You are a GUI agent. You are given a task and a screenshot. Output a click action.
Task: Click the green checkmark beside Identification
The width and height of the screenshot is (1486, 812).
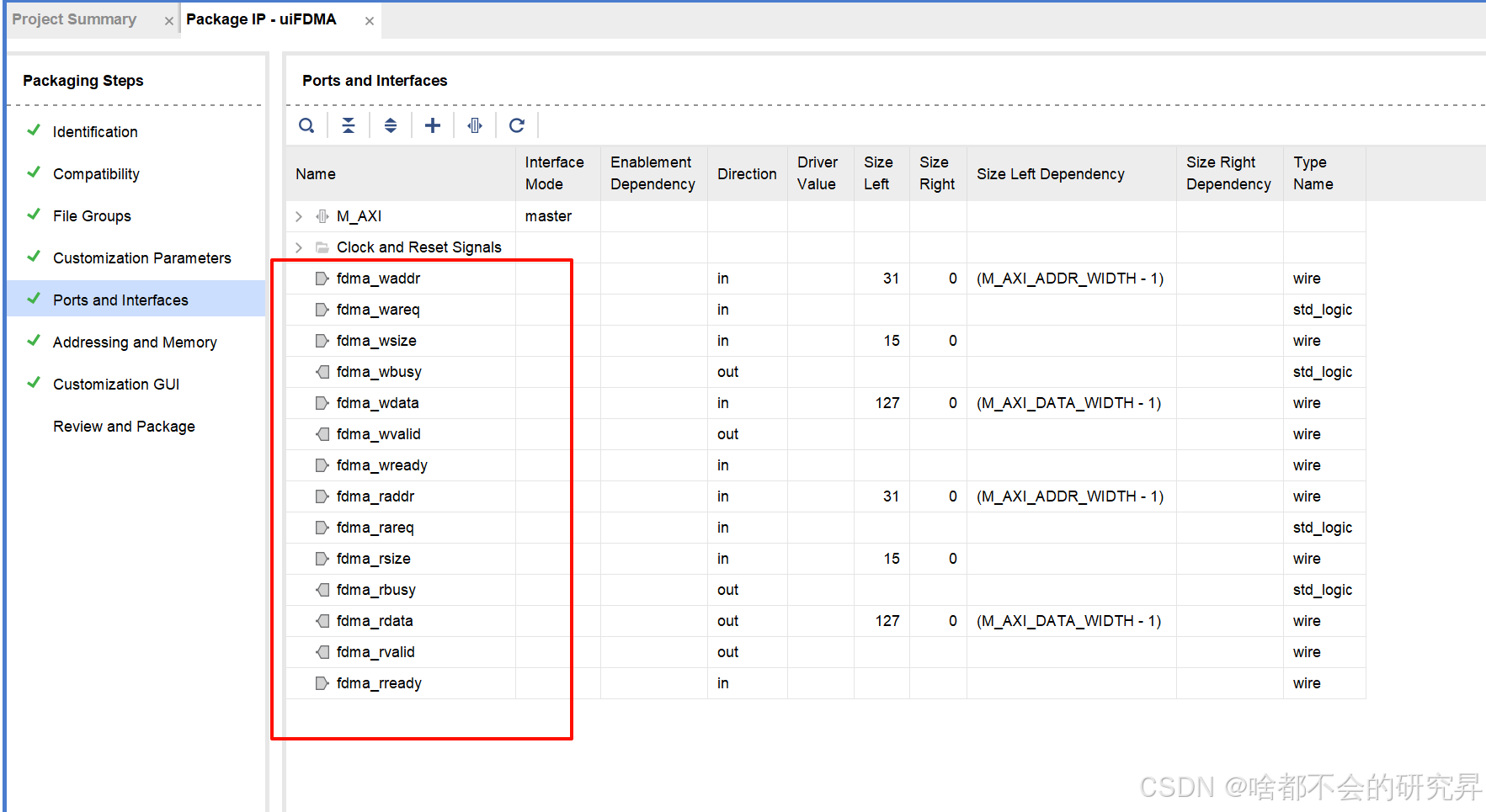[x=34, y=130]
